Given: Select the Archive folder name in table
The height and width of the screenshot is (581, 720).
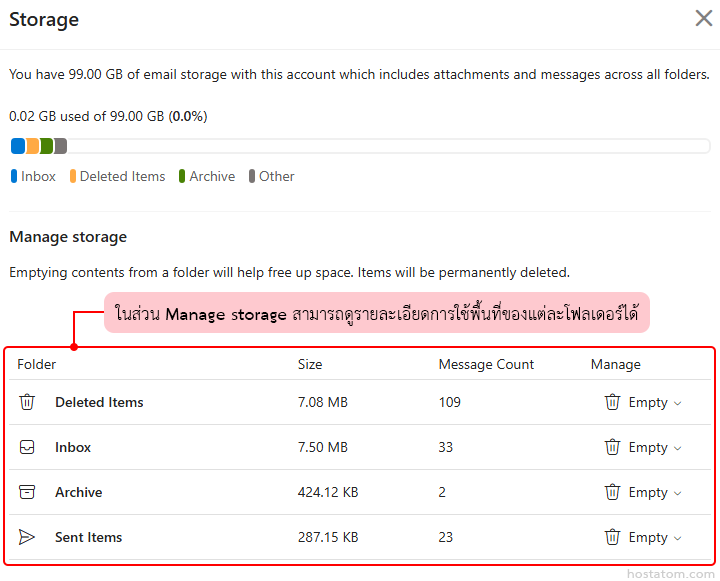Looking at the screenshot, I should coord(79,492).
